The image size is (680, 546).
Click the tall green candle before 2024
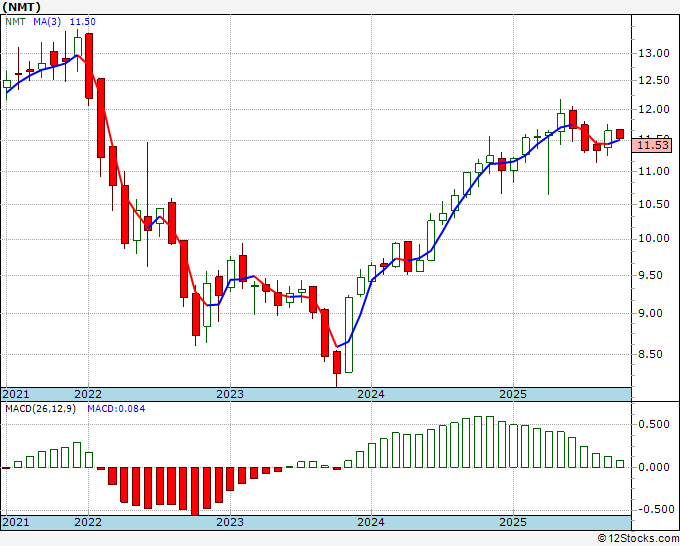(x=349, y=334)
